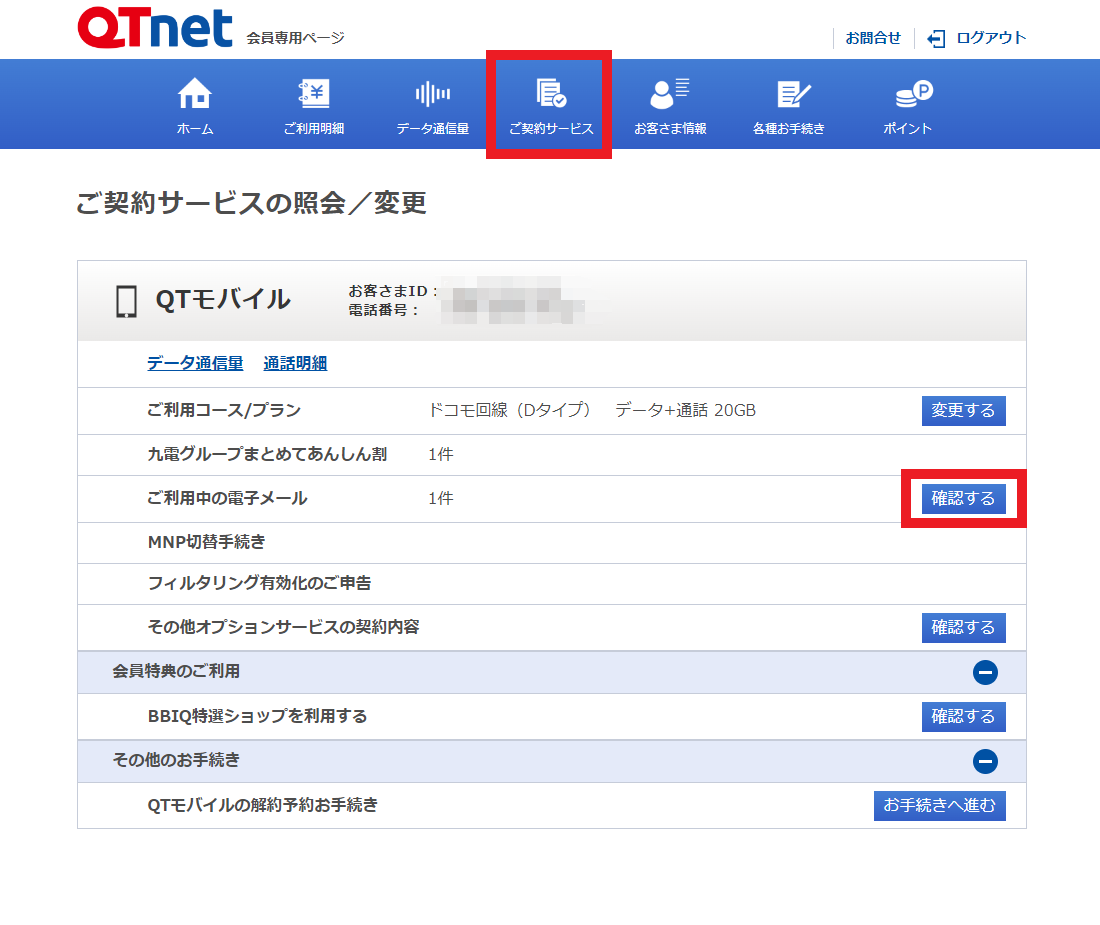Collapse the 会員特典のご利用 section

coord(985,673)
